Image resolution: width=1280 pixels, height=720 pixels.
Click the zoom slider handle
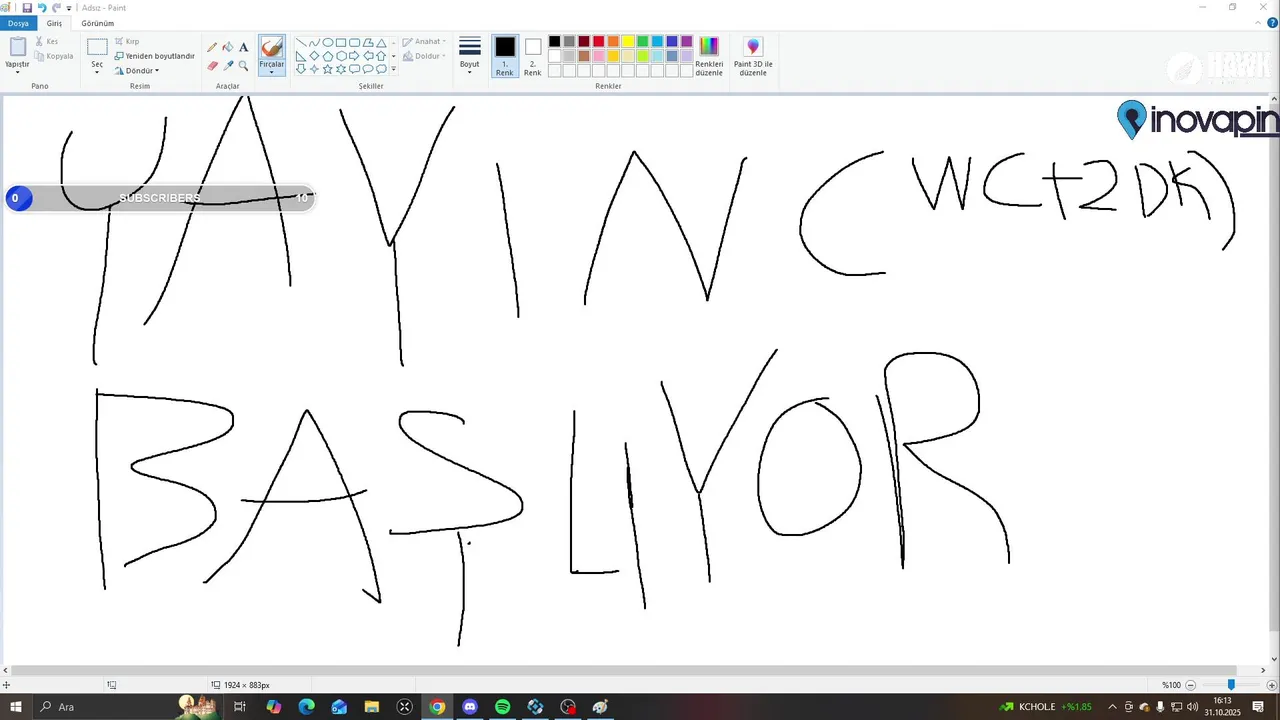1231,685
